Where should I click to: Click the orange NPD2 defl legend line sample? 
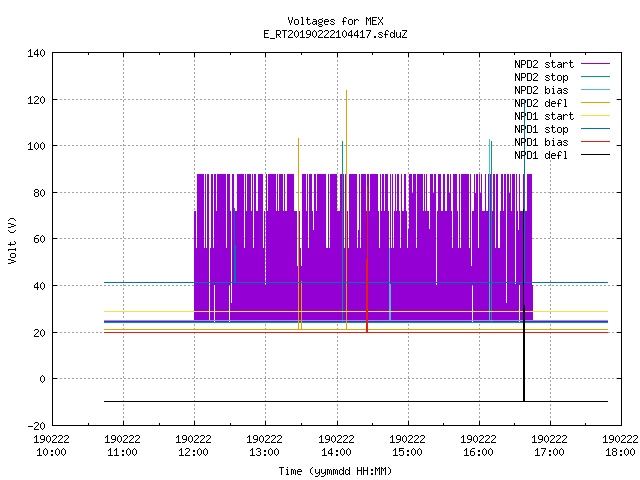click(x=595, y=102)
